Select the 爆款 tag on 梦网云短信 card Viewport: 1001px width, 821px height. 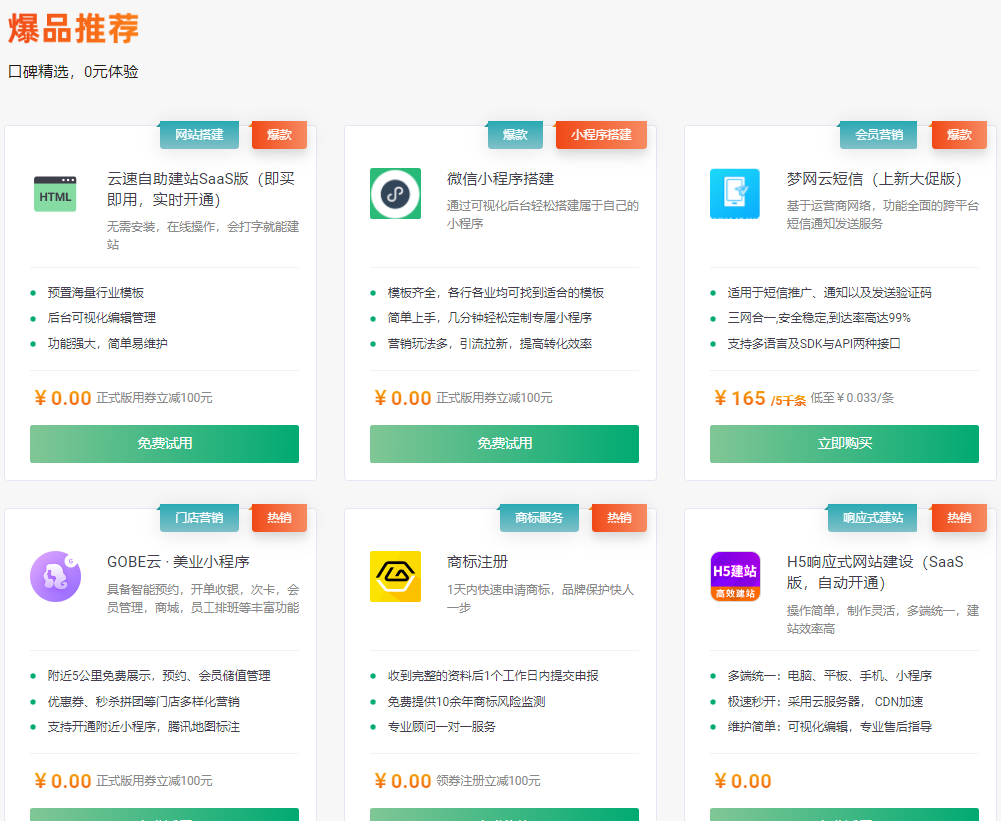(x=959, y=135)
